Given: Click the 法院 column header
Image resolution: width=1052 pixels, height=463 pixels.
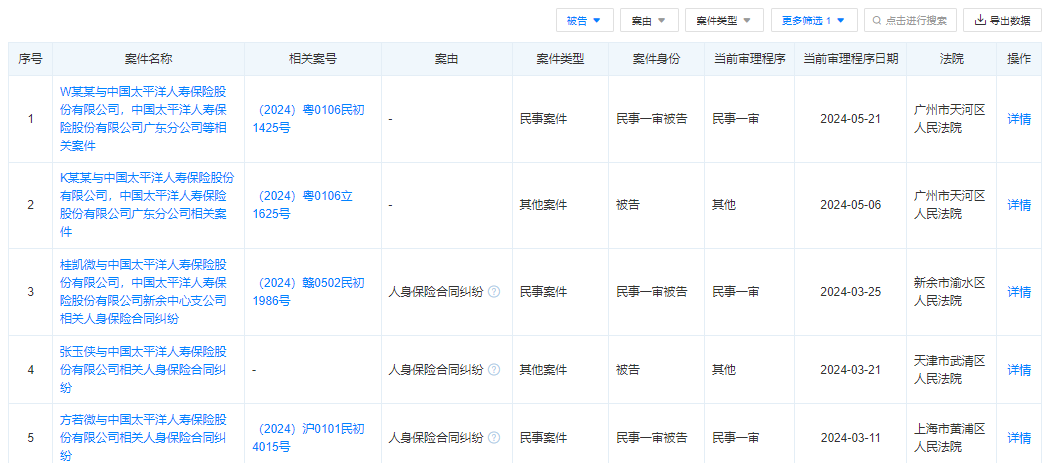Looking at the screenshot, I should click(x=951, y=59).
